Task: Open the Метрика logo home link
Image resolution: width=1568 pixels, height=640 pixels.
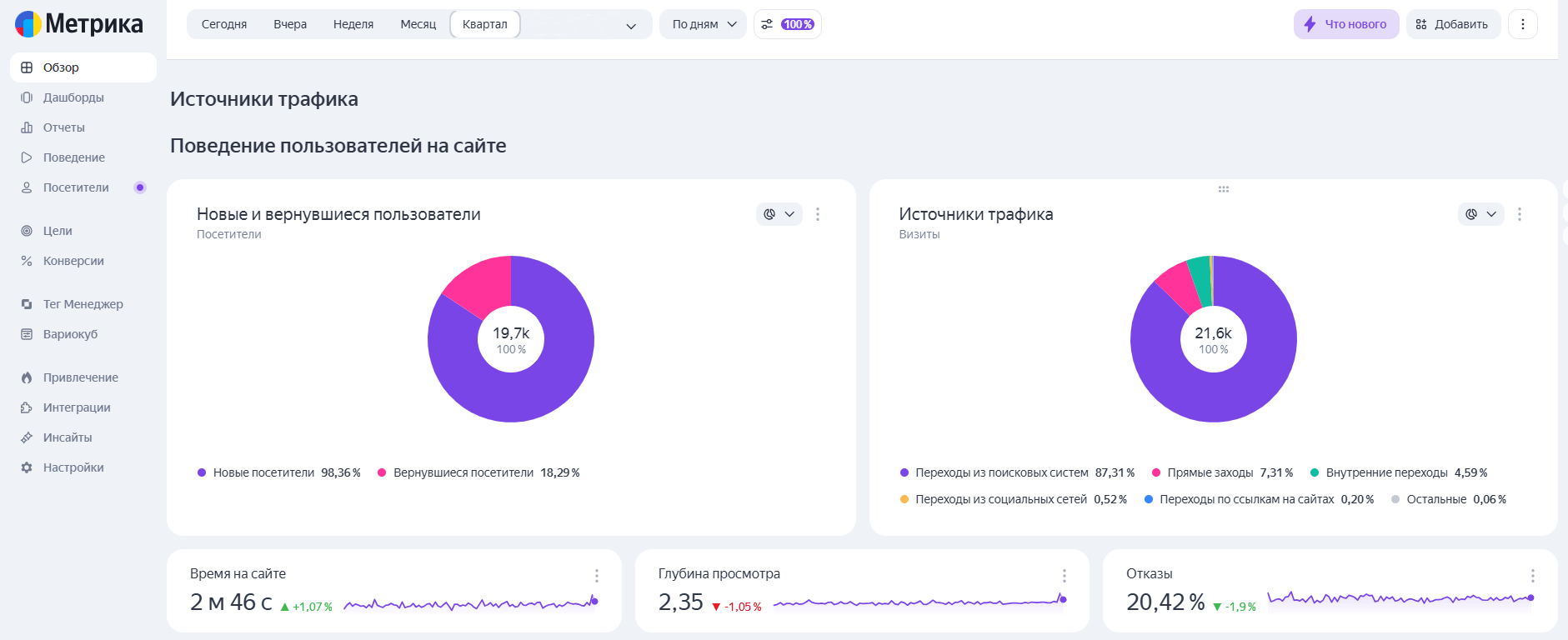Action: pos(79,24)
